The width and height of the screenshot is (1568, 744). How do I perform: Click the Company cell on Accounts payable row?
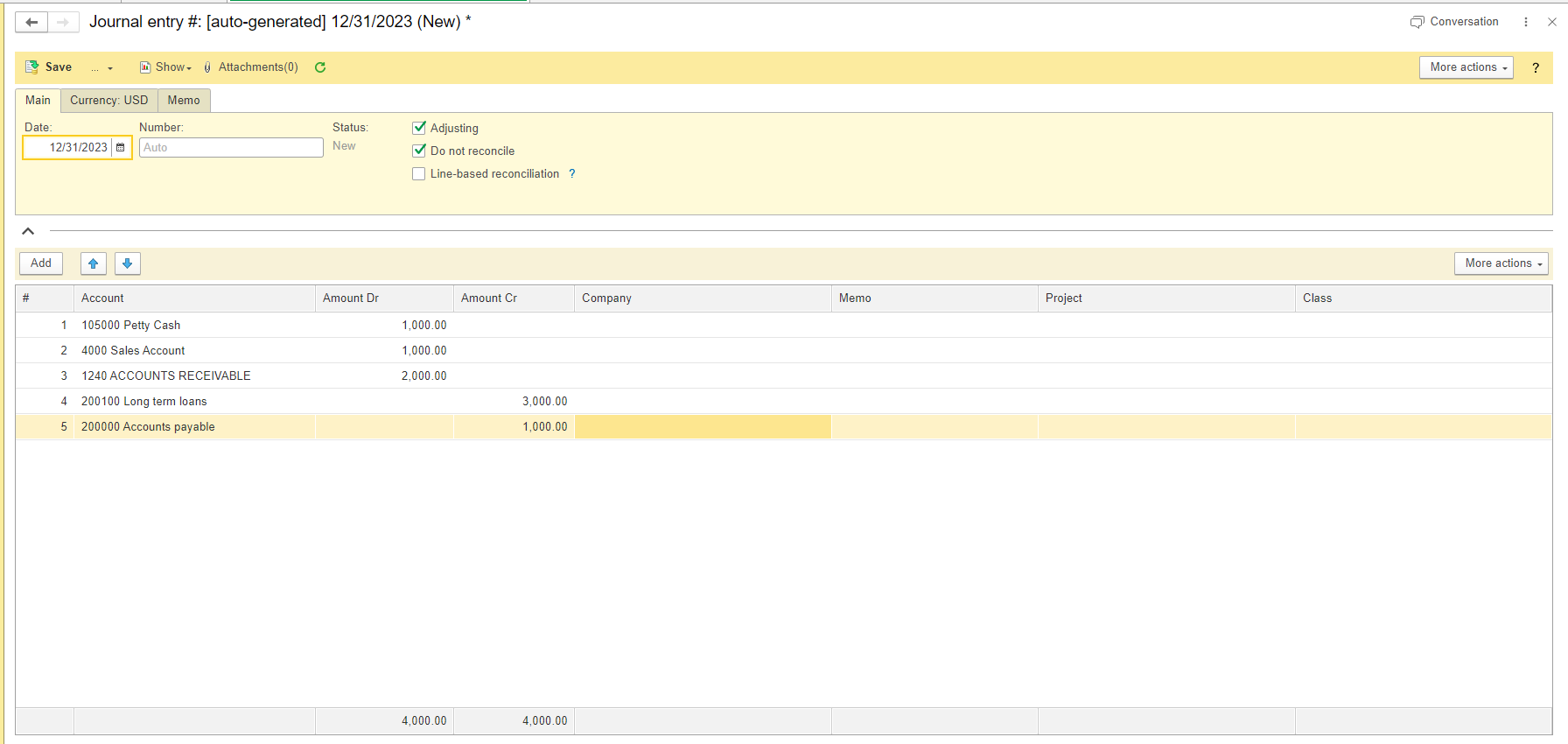[703, 427]
